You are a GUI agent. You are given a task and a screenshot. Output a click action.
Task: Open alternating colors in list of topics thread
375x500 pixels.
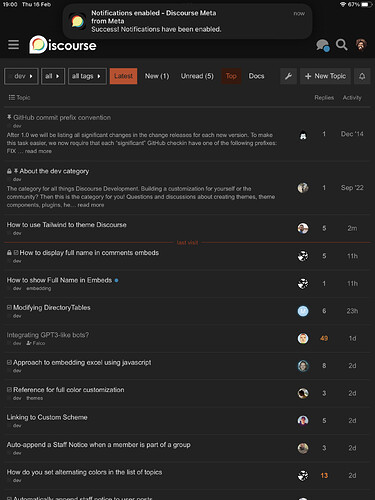click(84, 472)
